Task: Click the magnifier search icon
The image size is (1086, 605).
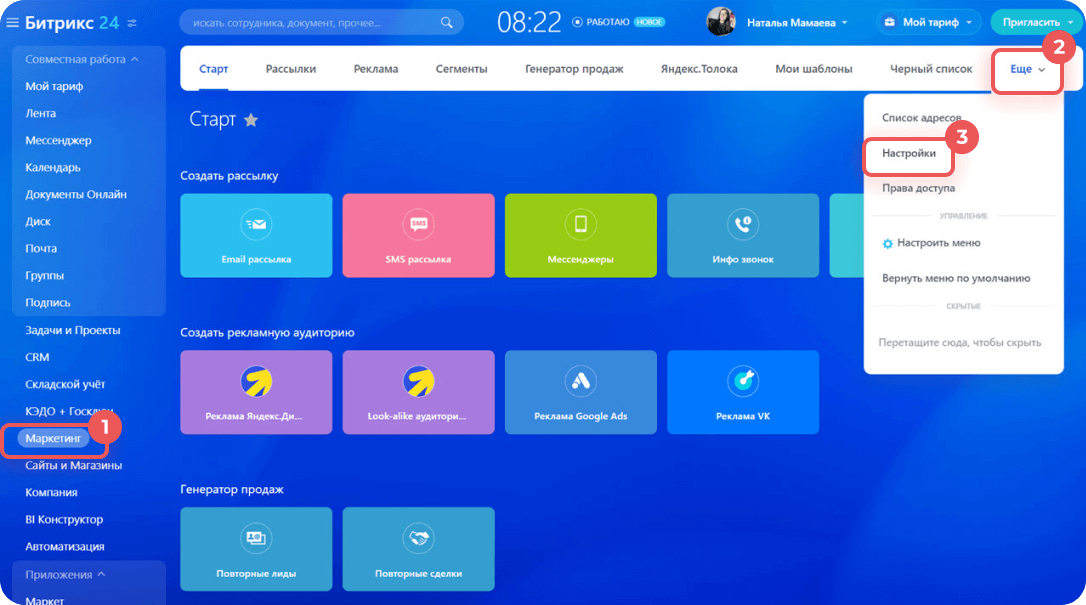Action: pyautogui.click(x=447, y=23)
